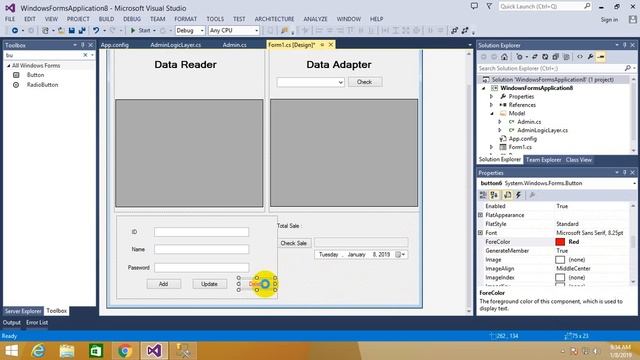Click the ImageIndex property empty swatch
This screenshot has height=360, width=640.
click(560, 278)
